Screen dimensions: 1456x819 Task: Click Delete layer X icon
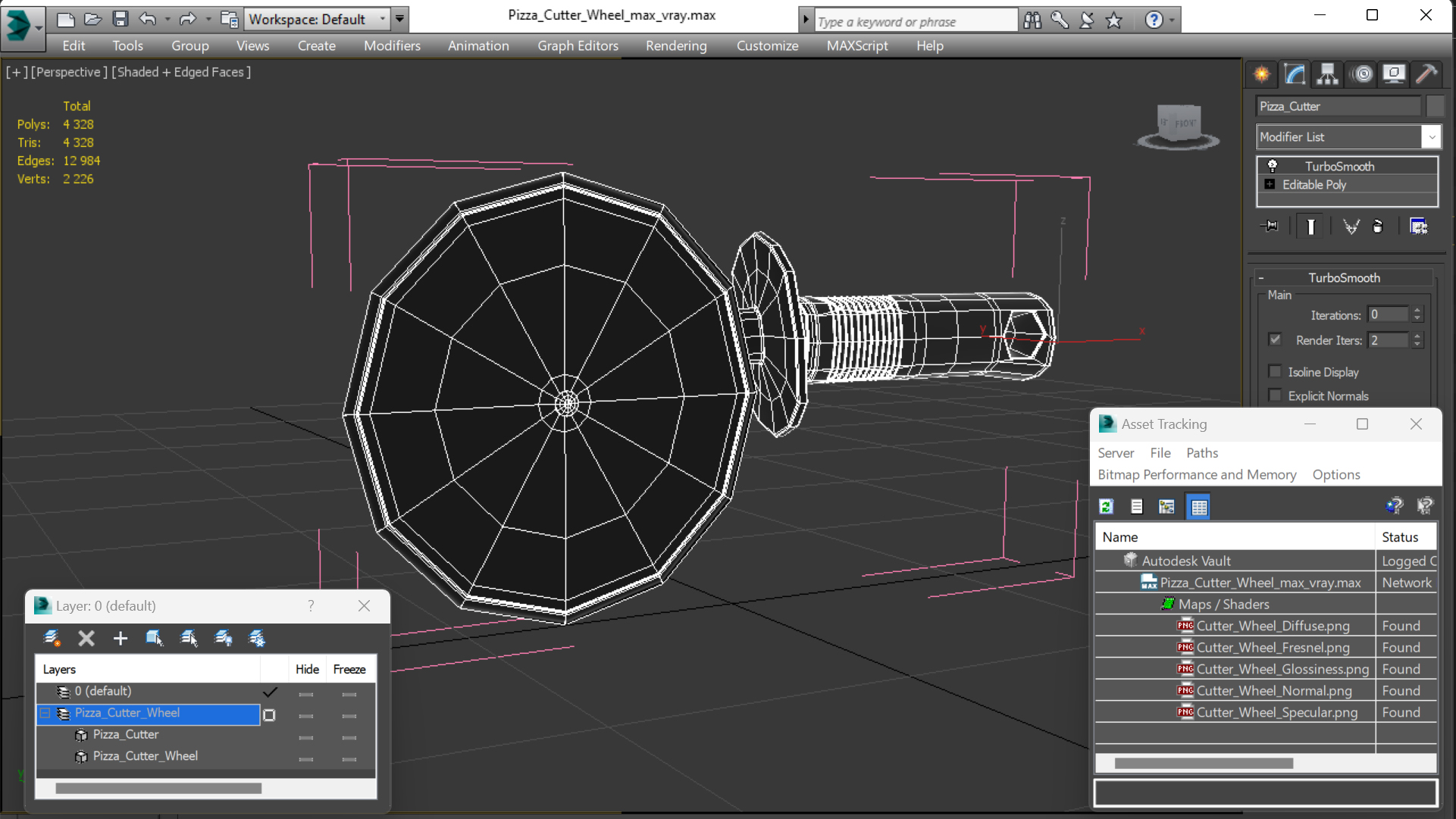tap(86, 639)
